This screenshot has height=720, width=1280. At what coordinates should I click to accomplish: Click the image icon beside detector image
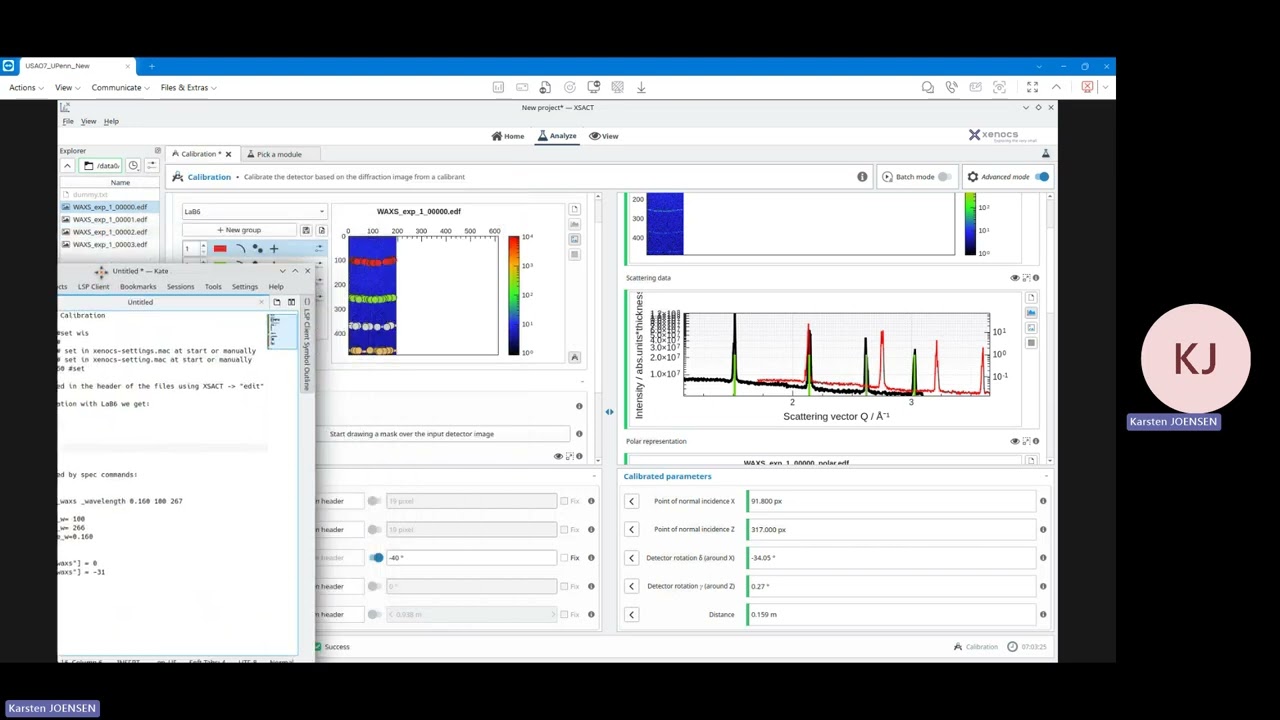click(x=574, y=240)
